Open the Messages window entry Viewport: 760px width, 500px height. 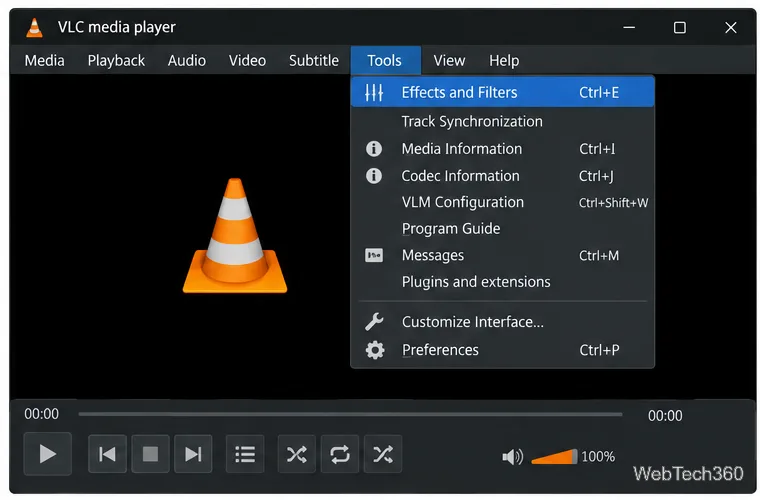pyautogui.click(x=503, y=255)
